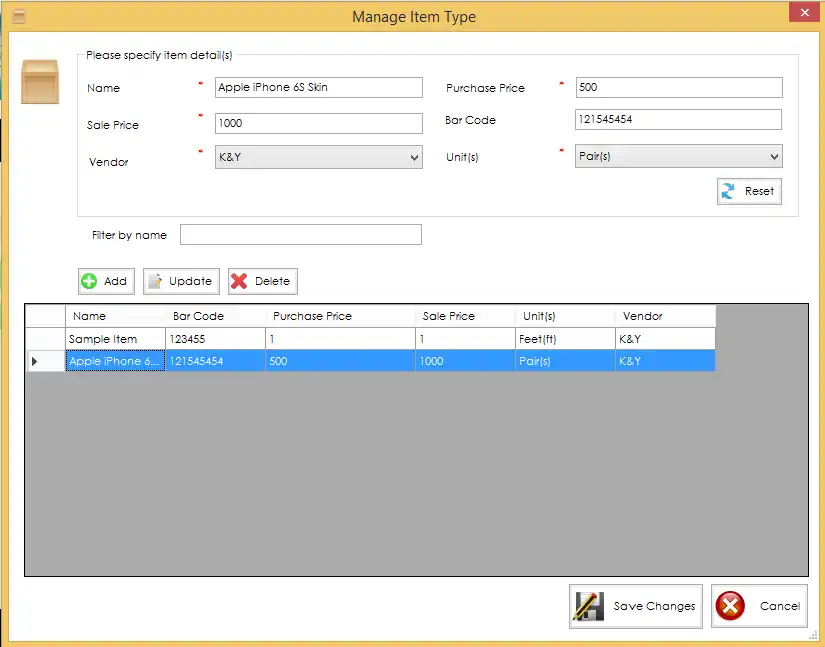The height and width of the screenshot is (647, 825).
Task: Close the Manage Item Type window
Action: (804, 12)
